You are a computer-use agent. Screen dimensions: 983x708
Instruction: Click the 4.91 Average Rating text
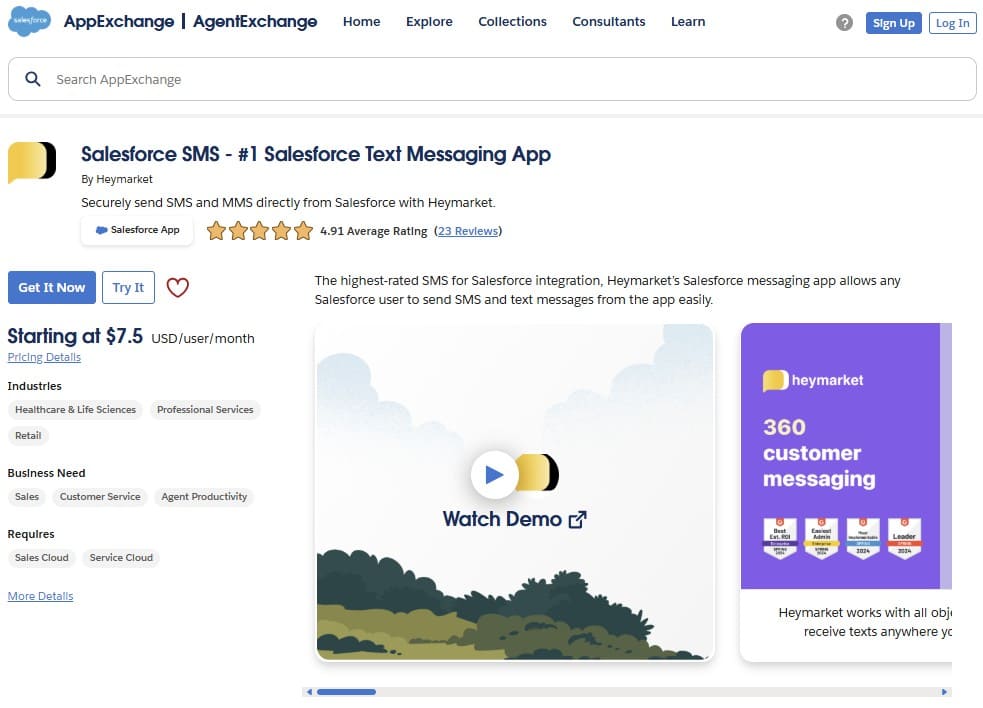374,231
